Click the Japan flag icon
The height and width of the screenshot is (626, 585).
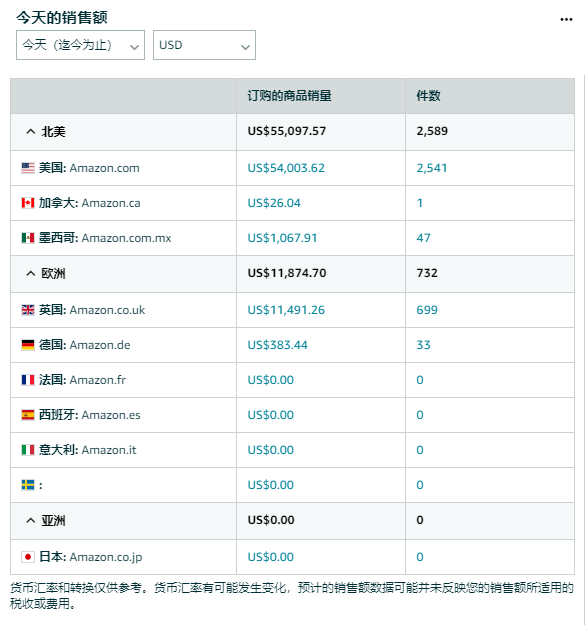(x=28, y=557)
